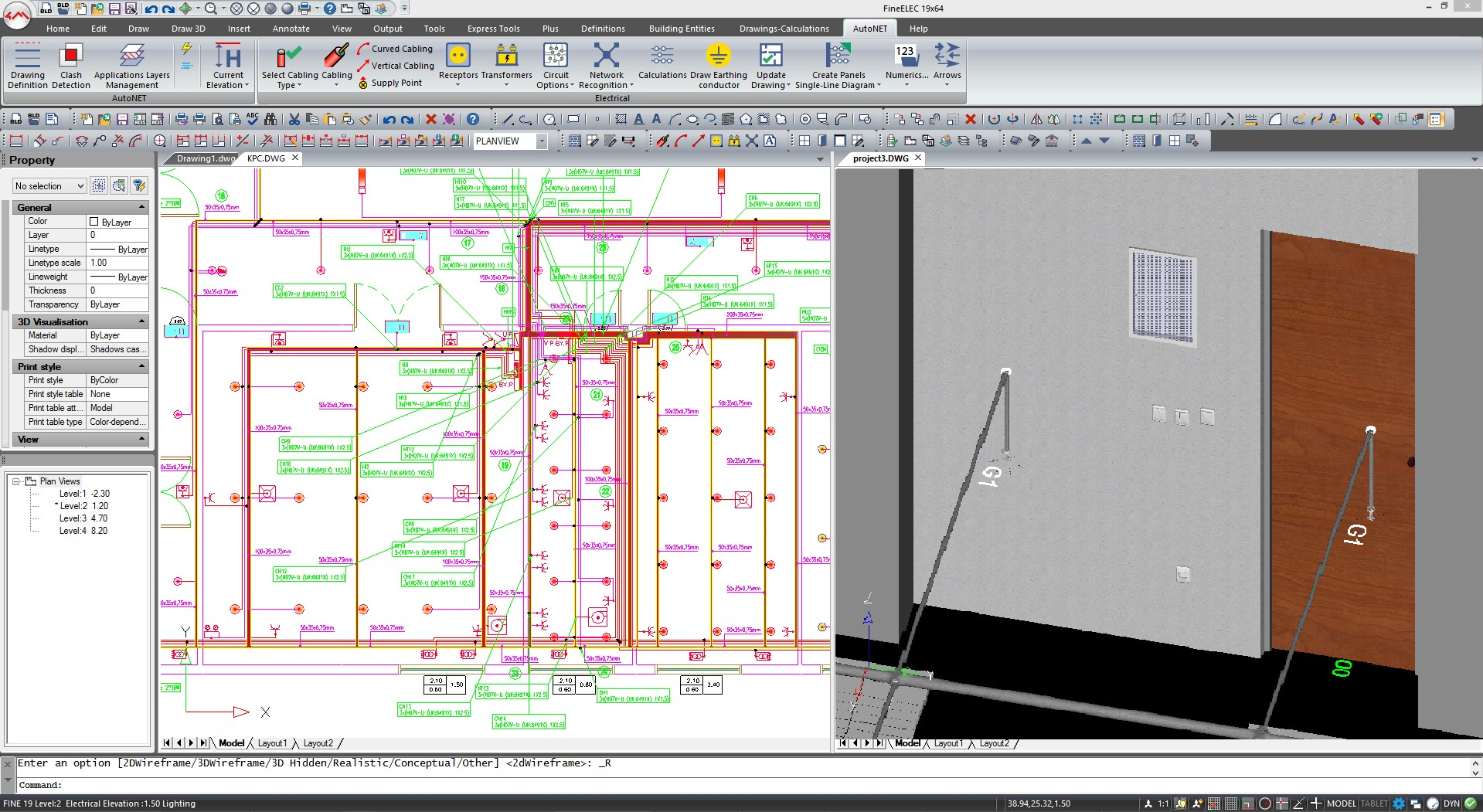Collapse the General property section

(x=141, y=207)
